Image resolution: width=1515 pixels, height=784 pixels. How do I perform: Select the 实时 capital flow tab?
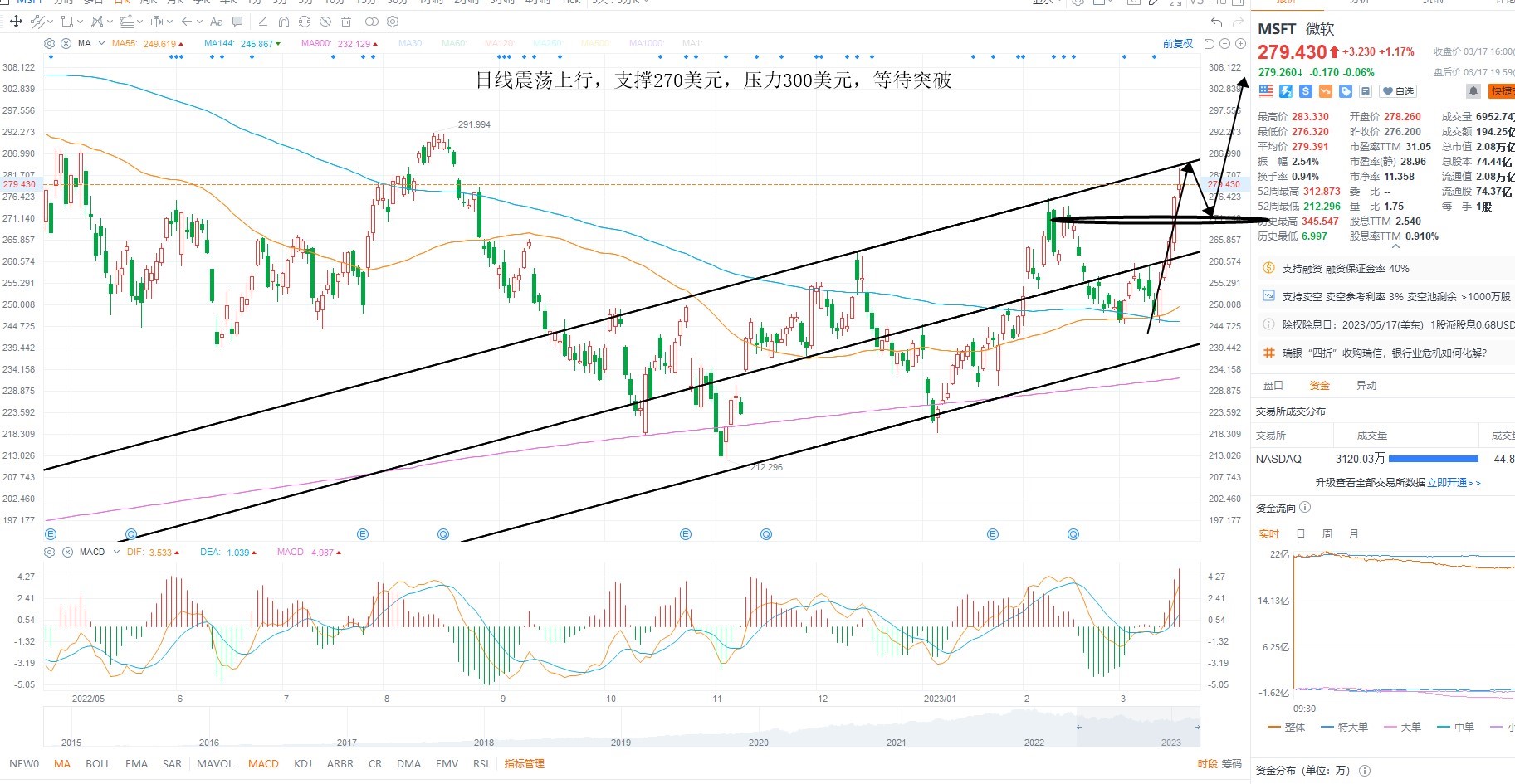[1268, 534]
